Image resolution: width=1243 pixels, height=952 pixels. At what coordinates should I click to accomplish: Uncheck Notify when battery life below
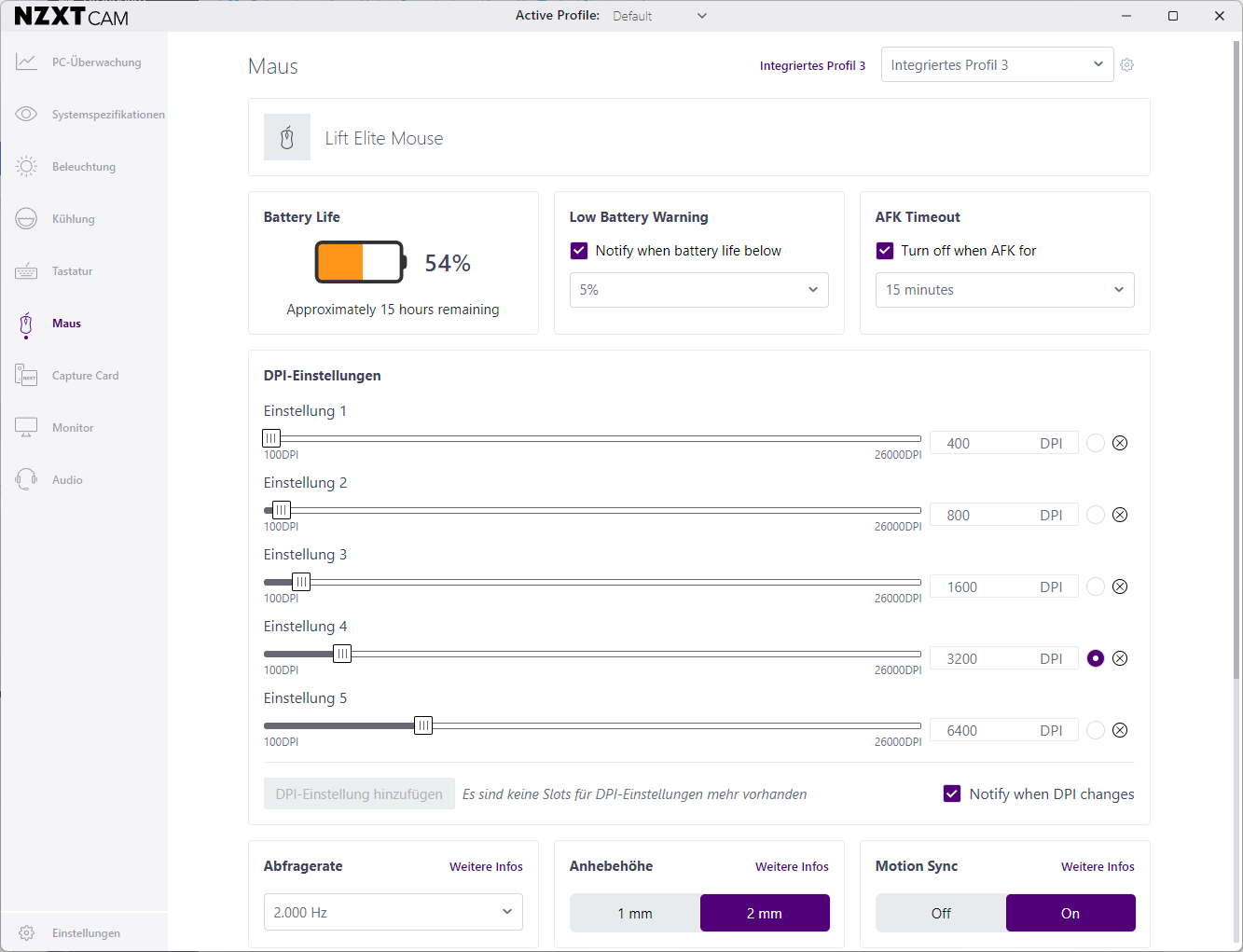point(579,251)
